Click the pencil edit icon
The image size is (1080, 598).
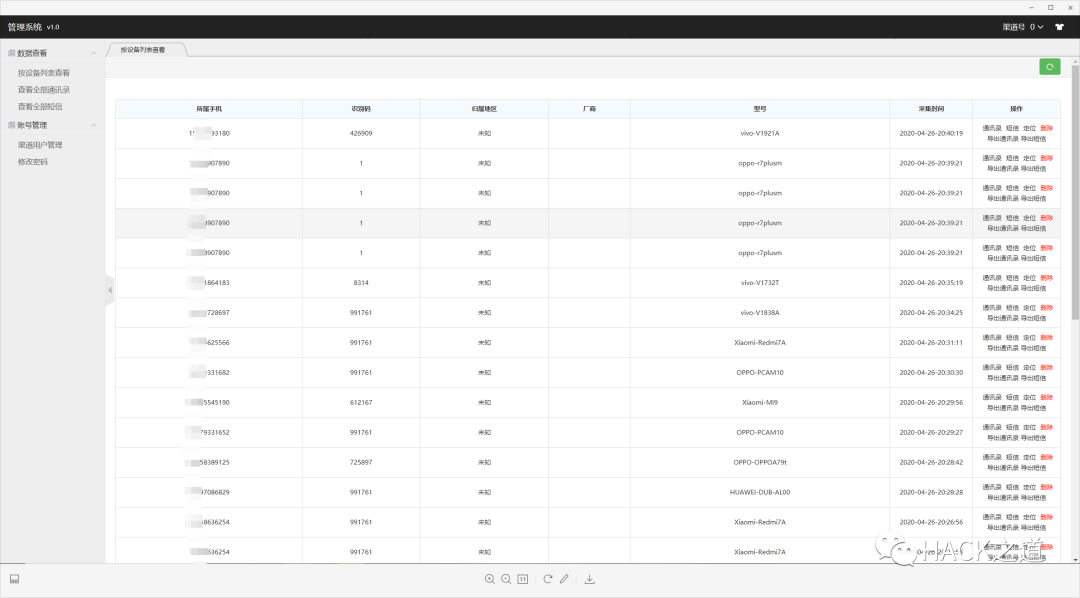pos(564,579)
